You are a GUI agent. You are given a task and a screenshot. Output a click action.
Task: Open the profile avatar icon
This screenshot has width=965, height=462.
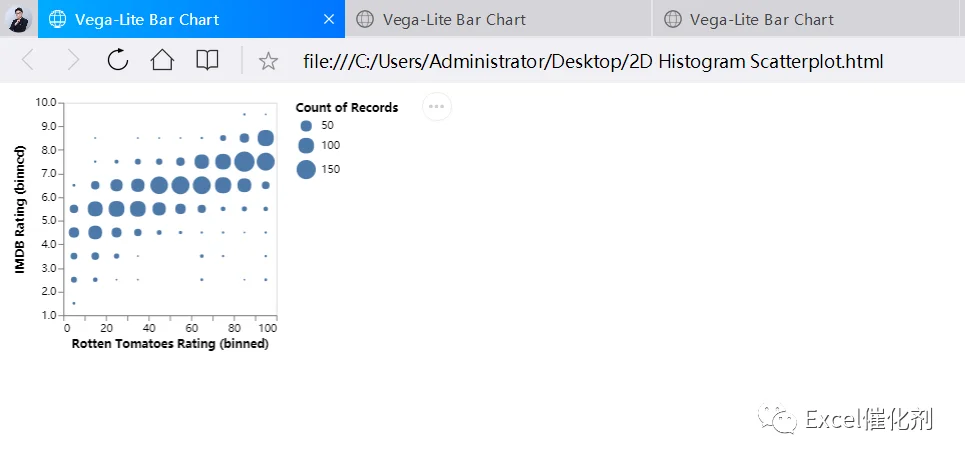pyautogui.click(x=18, y=18)
